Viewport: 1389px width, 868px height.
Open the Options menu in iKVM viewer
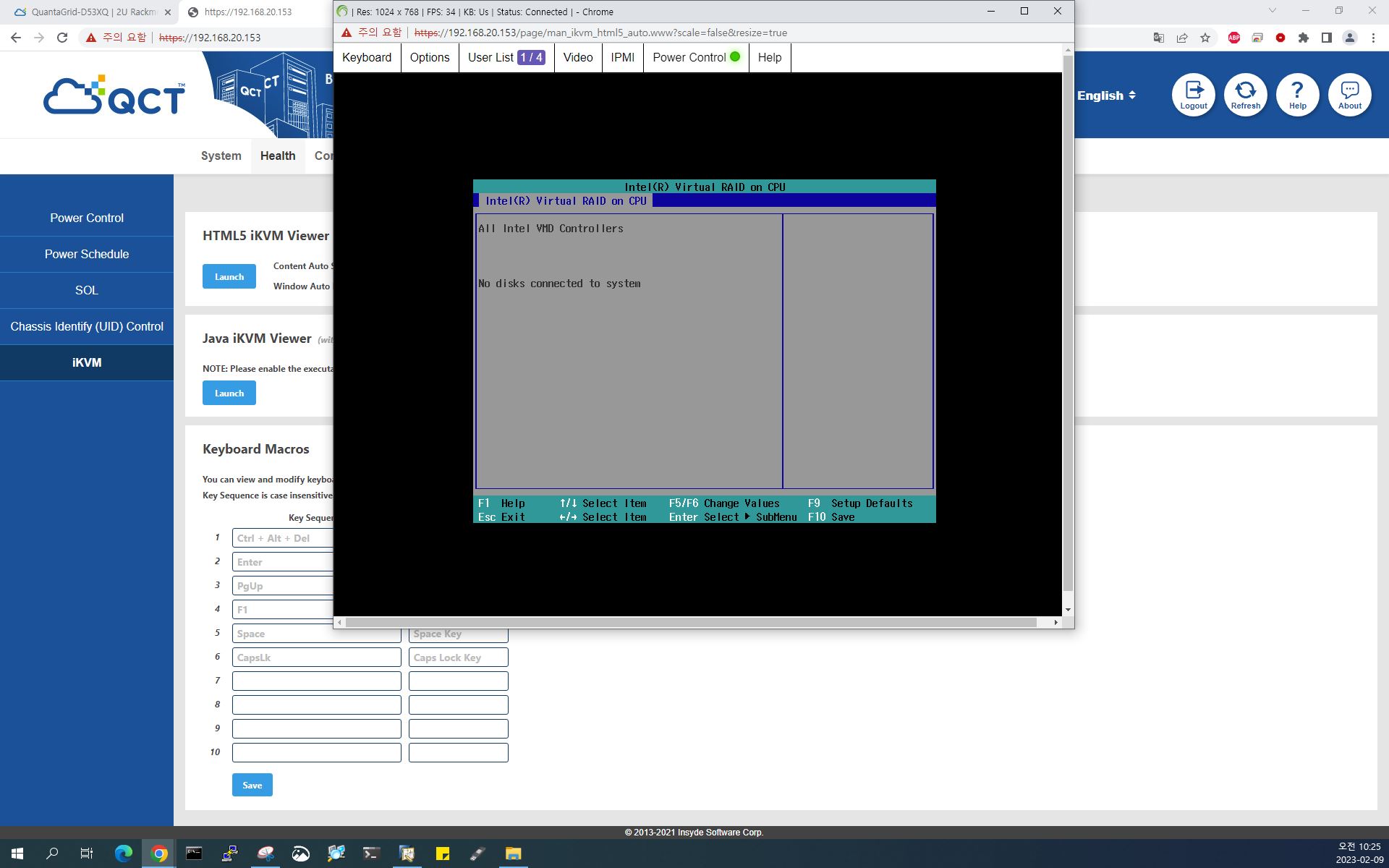click(430, 58)
